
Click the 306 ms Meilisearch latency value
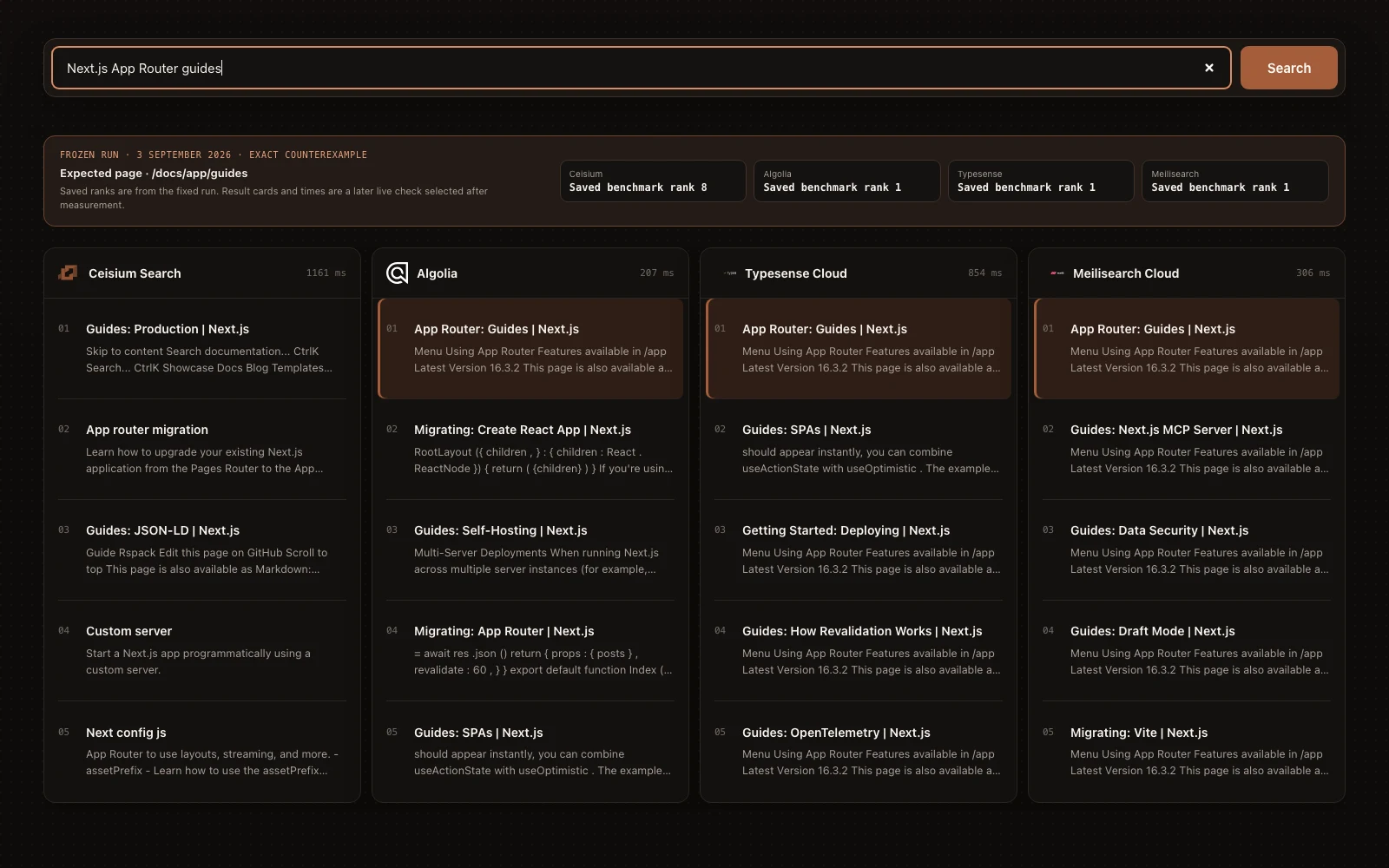[x=1313, y=273]
